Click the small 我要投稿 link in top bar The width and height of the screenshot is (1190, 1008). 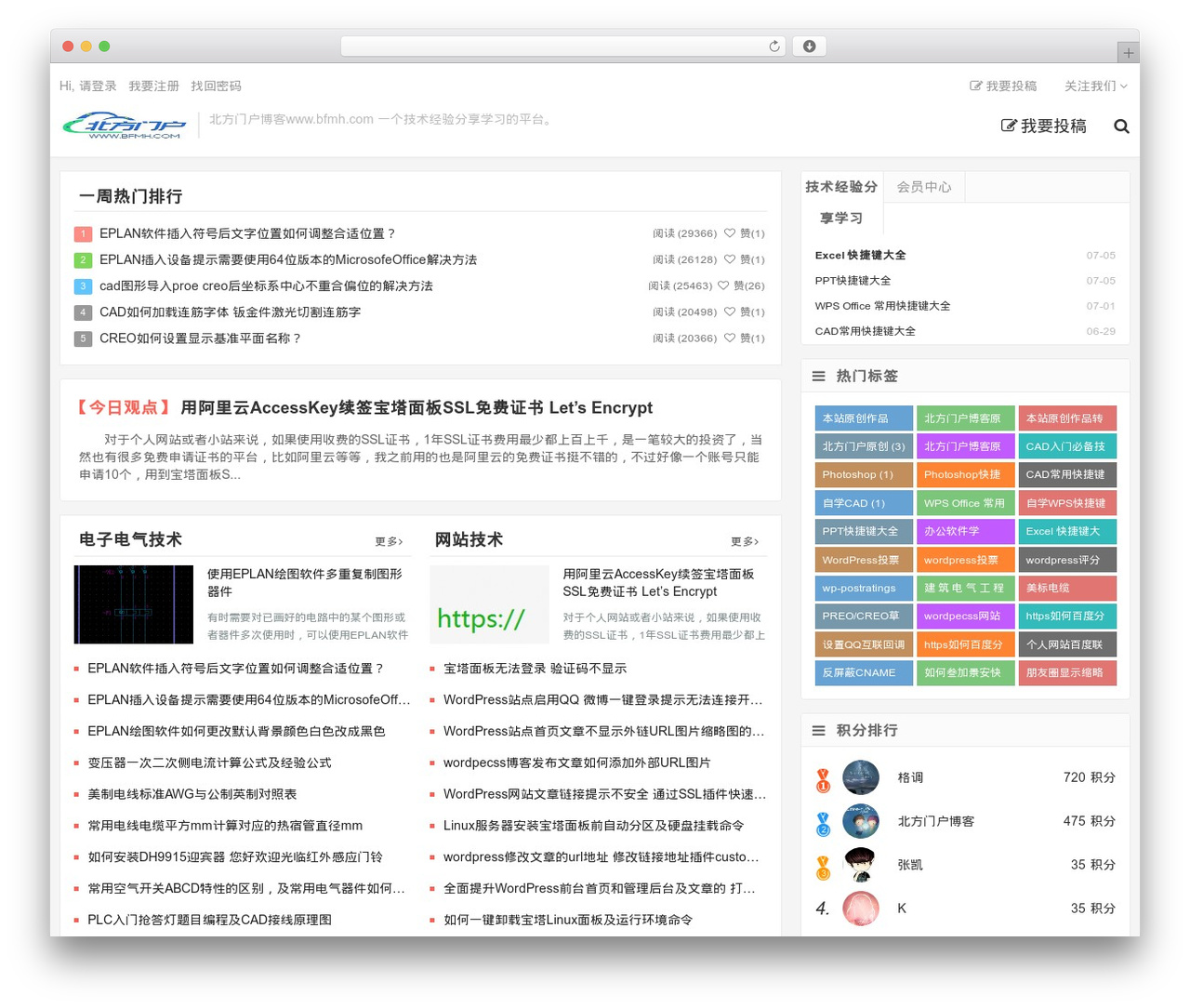(x=1003, y=86)
